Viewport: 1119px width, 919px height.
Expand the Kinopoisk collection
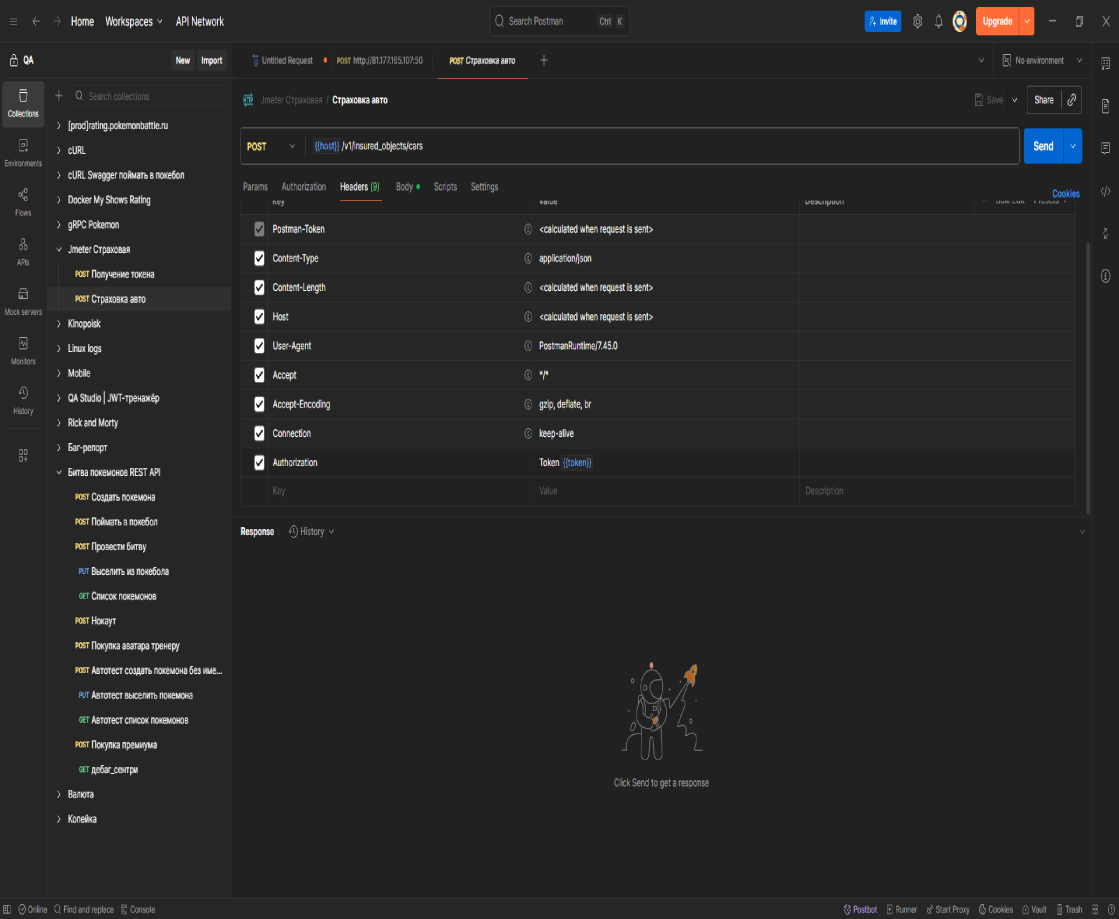point(84,324)
